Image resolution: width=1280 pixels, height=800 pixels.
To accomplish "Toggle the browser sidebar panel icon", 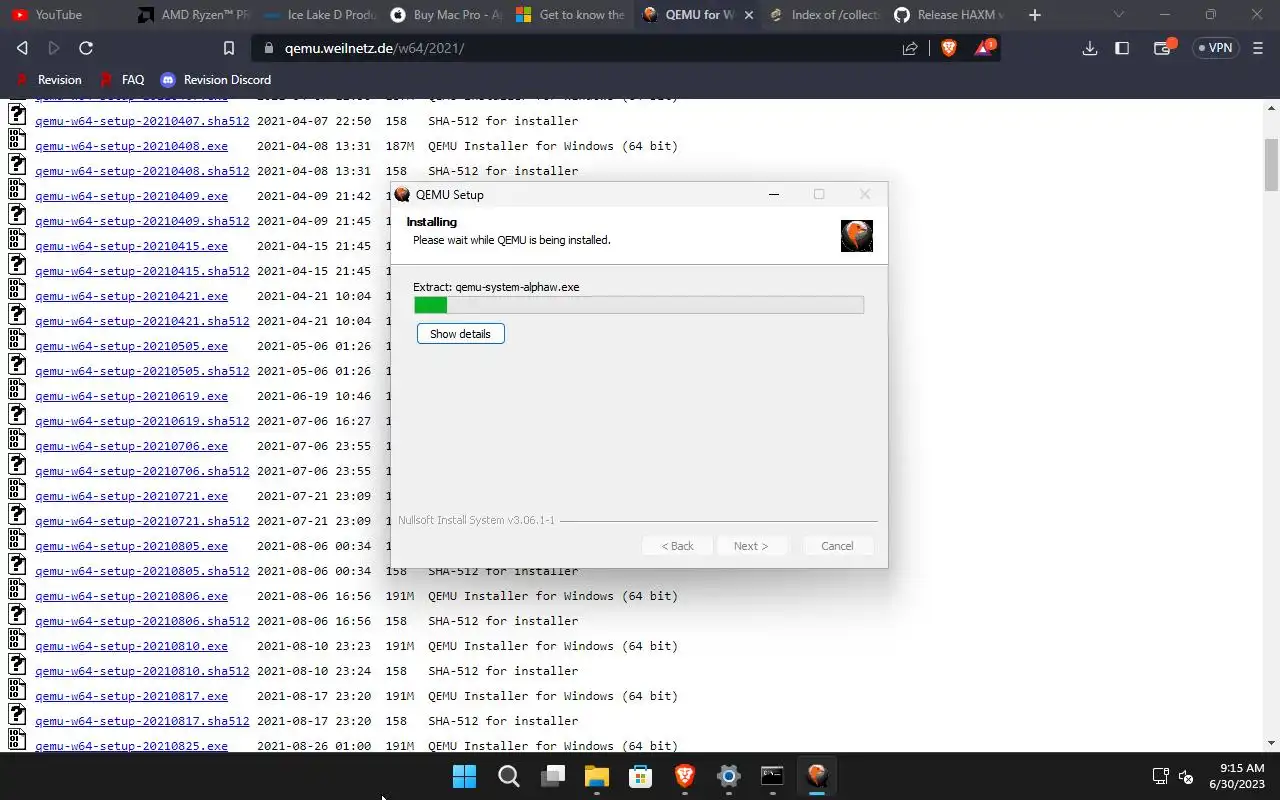I will pos(1122,48).
